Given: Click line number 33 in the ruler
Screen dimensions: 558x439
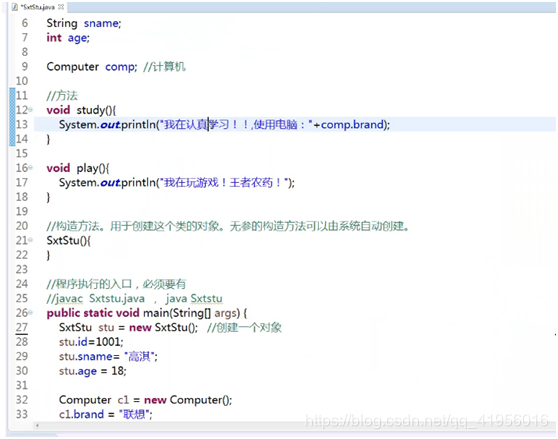Looking at the screenshot, I should tap(22, 414).
